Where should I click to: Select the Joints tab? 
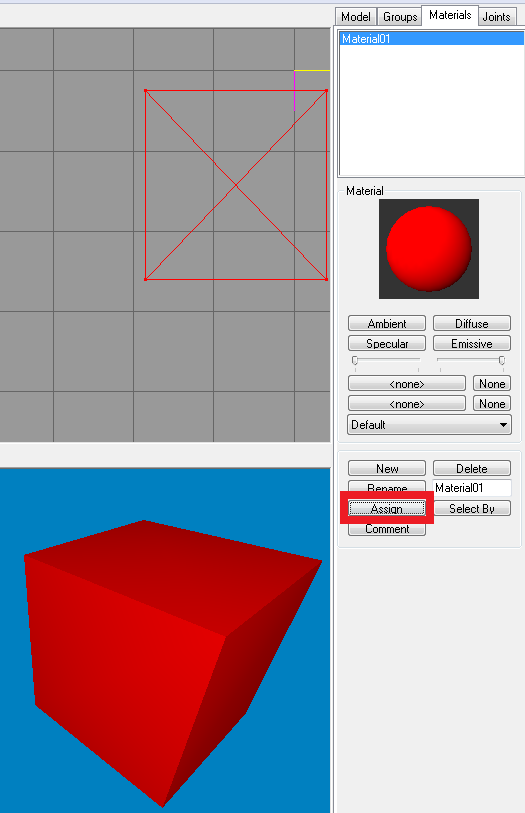click(x=496, y=17)
